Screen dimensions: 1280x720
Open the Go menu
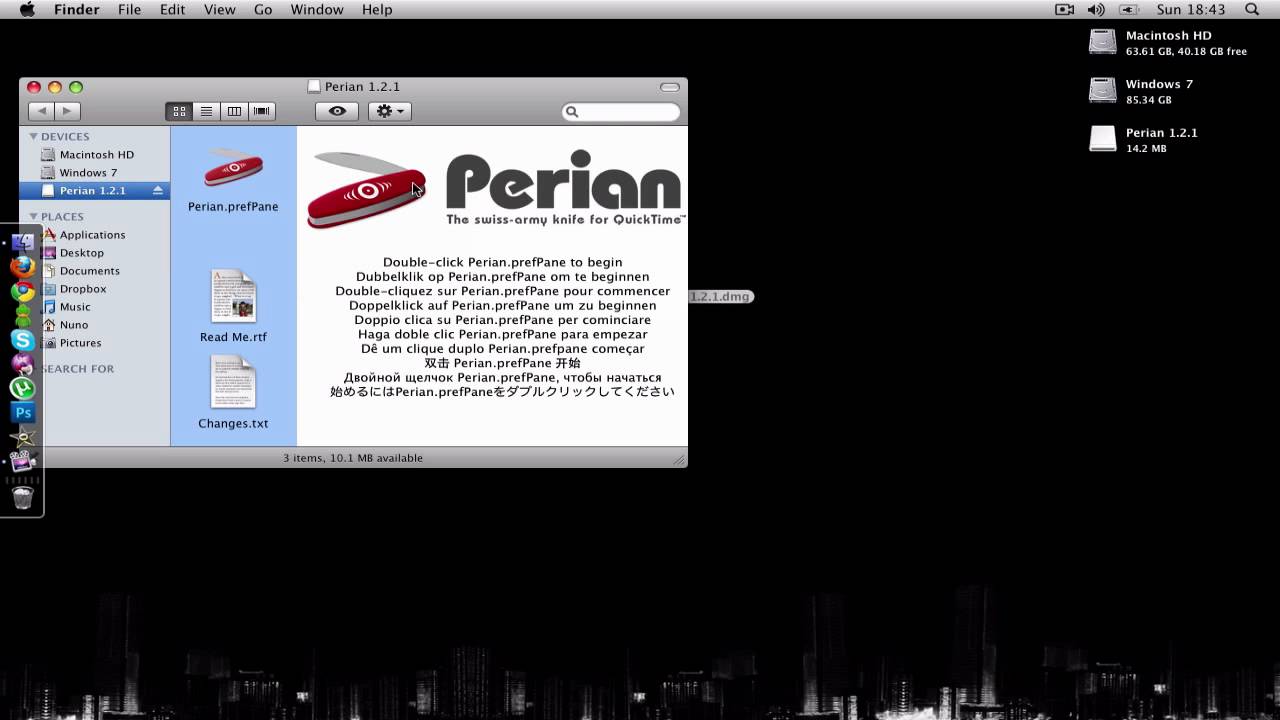click(263, 10)
